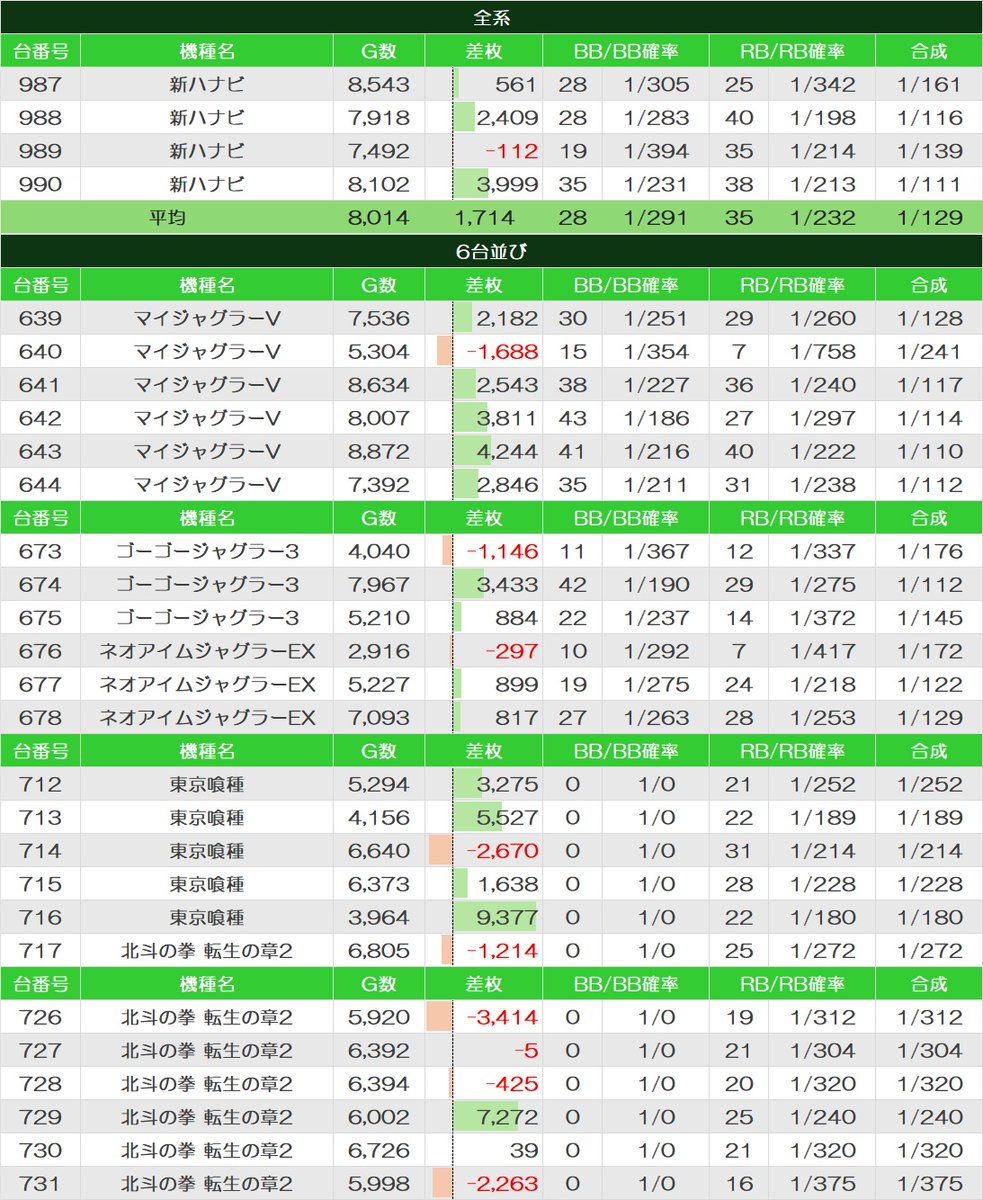Select the average 差枚 value 1,714

pyautogui.click(x=484, y=218)
